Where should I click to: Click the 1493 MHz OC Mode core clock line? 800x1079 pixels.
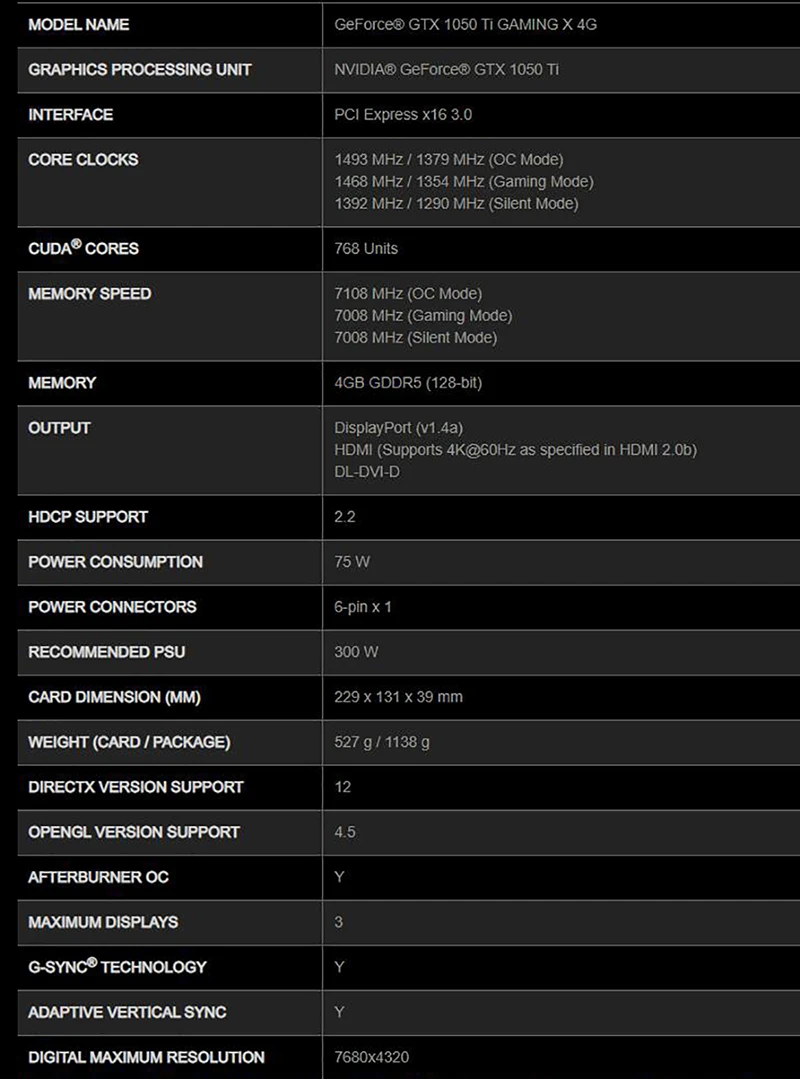coord(448,159)
